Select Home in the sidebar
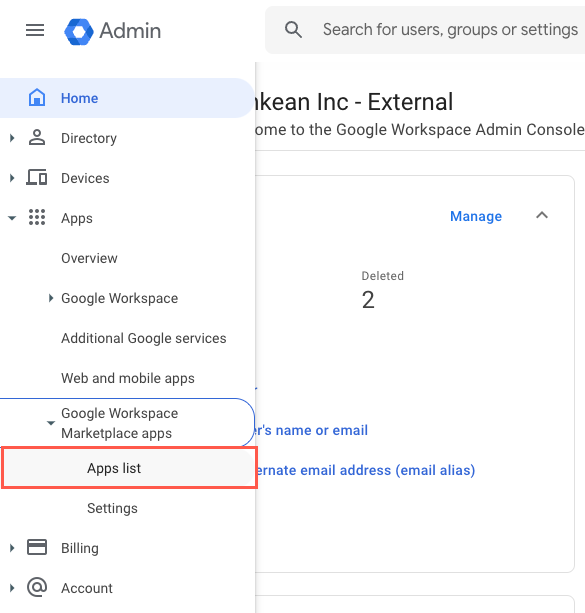The height and width of the screenshot is (613, 585). coord(126,98)
